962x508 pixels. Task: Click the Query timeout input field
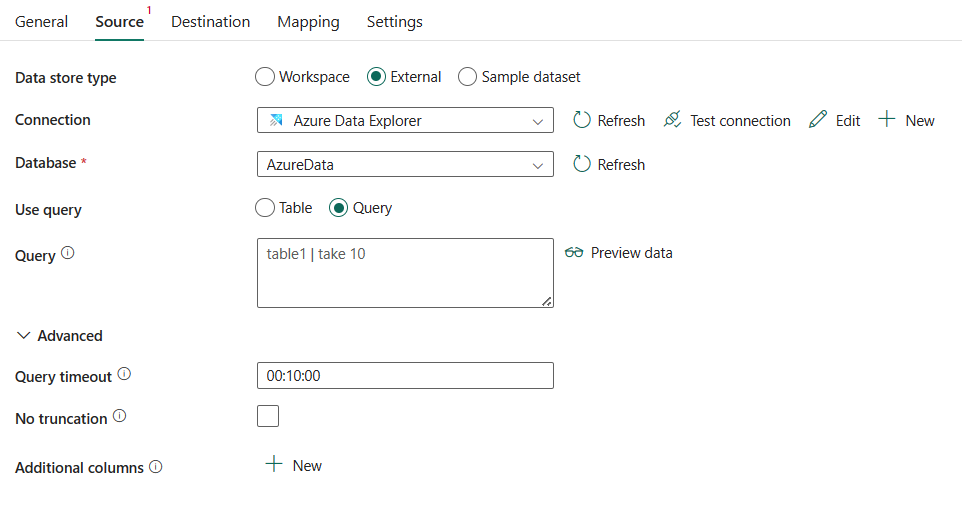[x=406, y=375]
